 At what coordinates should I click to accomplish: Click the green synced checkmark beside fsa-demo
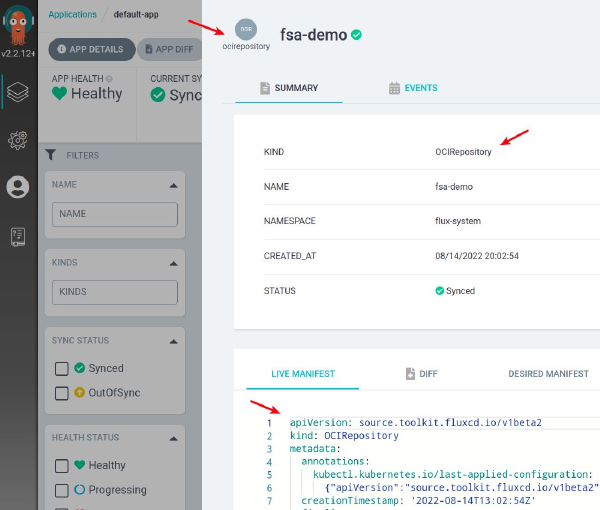pyautogui.click(x=356, y=35)
